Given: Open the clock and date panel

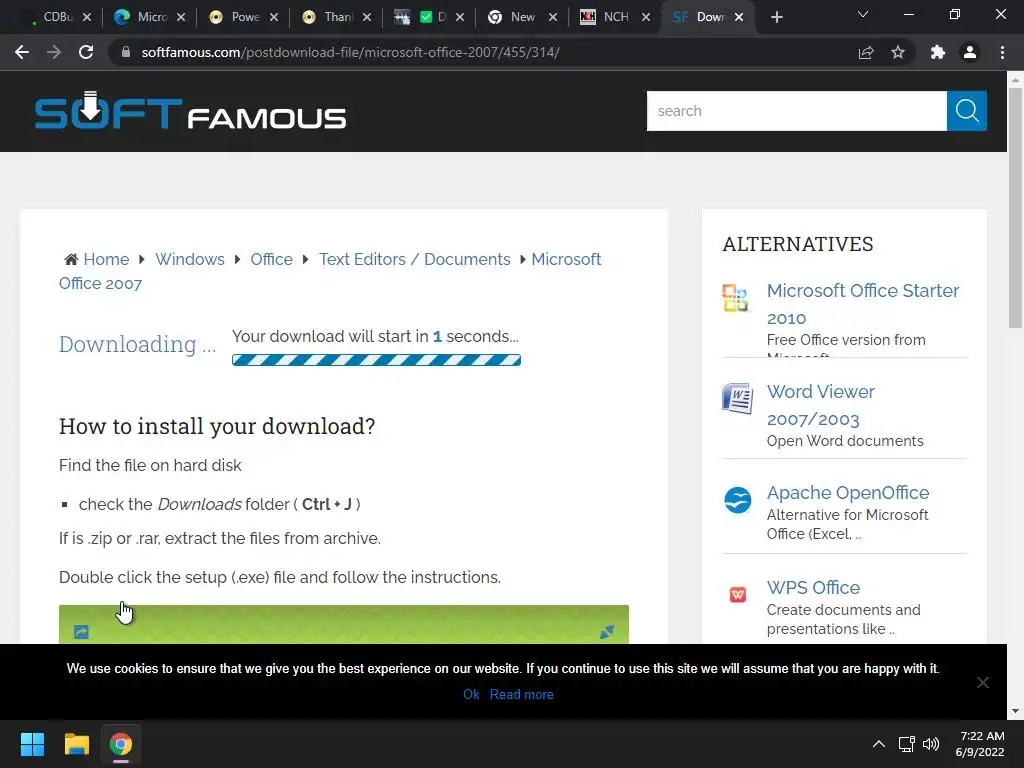Looking at the screenshot, I should tap(980, 744).
